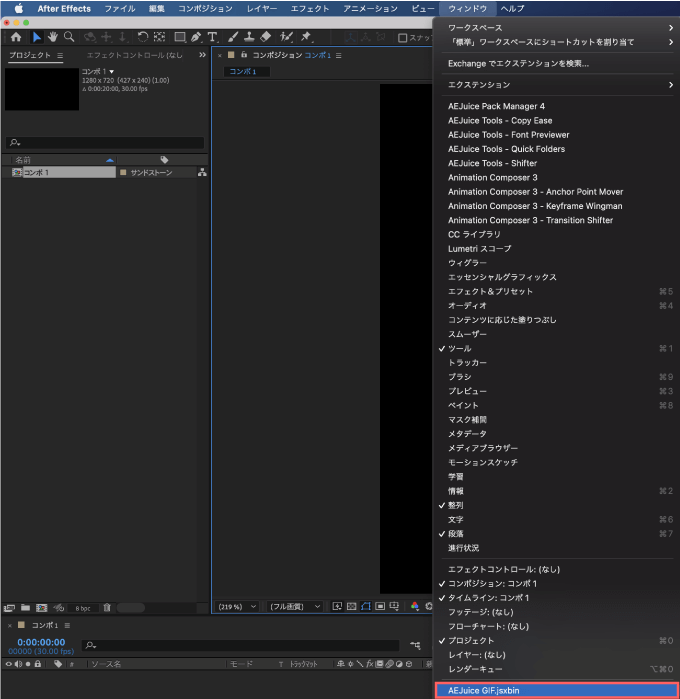This screenshot has width=680, height=699.
Task: Click the composition tab color swatch
Action: (x=231, y=55)
